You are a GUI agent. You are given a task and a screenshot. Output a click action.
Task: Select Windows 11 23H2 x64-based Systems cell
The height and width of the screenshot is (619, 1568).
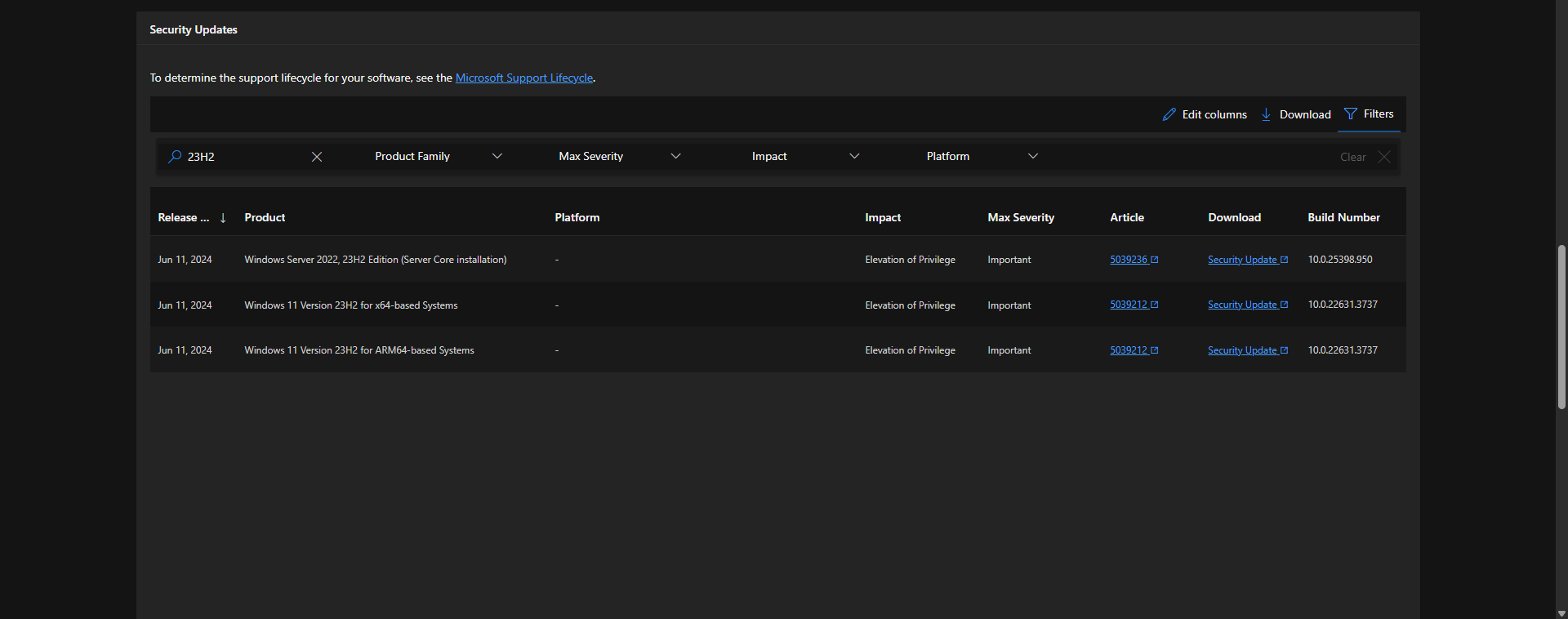(x=351, y=305)
